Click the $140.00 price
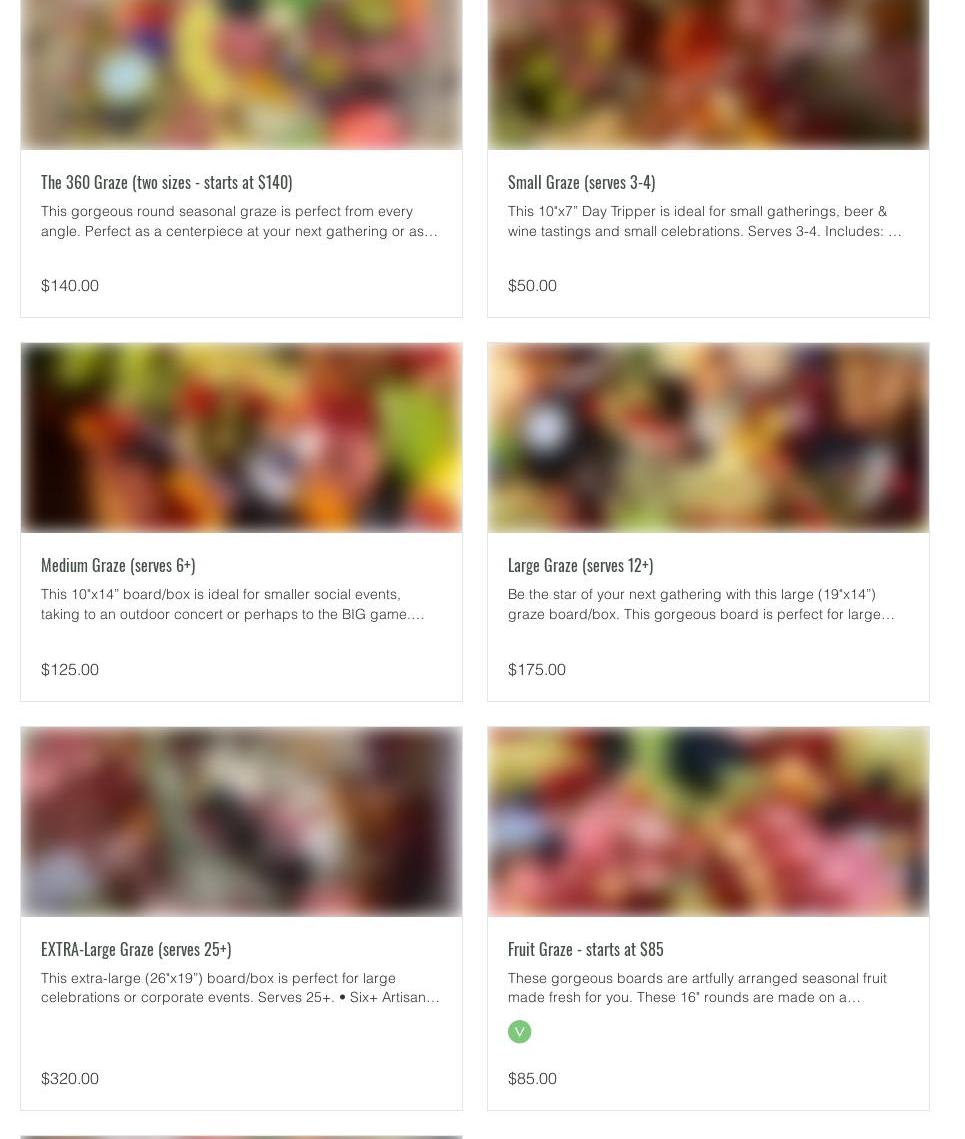Screen dimensions: 965x1139 pos(70,285)
